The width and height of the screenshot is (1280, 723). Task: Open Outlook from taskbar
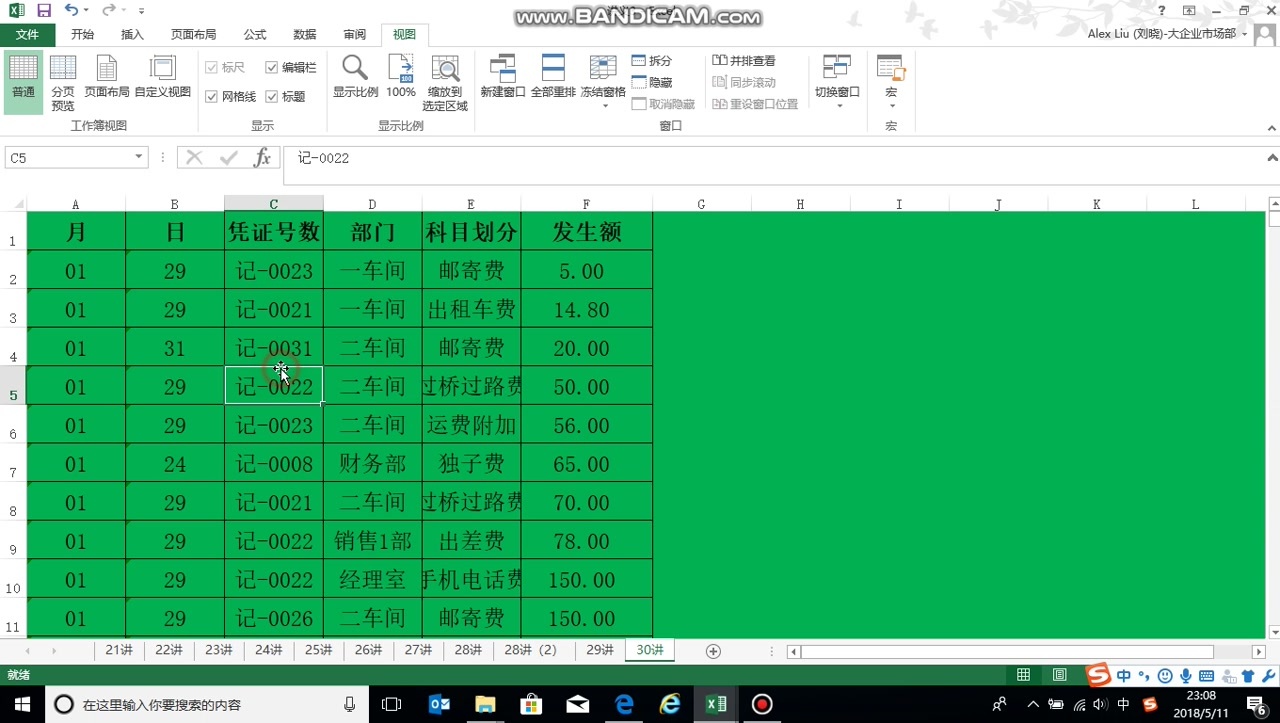click(439, 704)
